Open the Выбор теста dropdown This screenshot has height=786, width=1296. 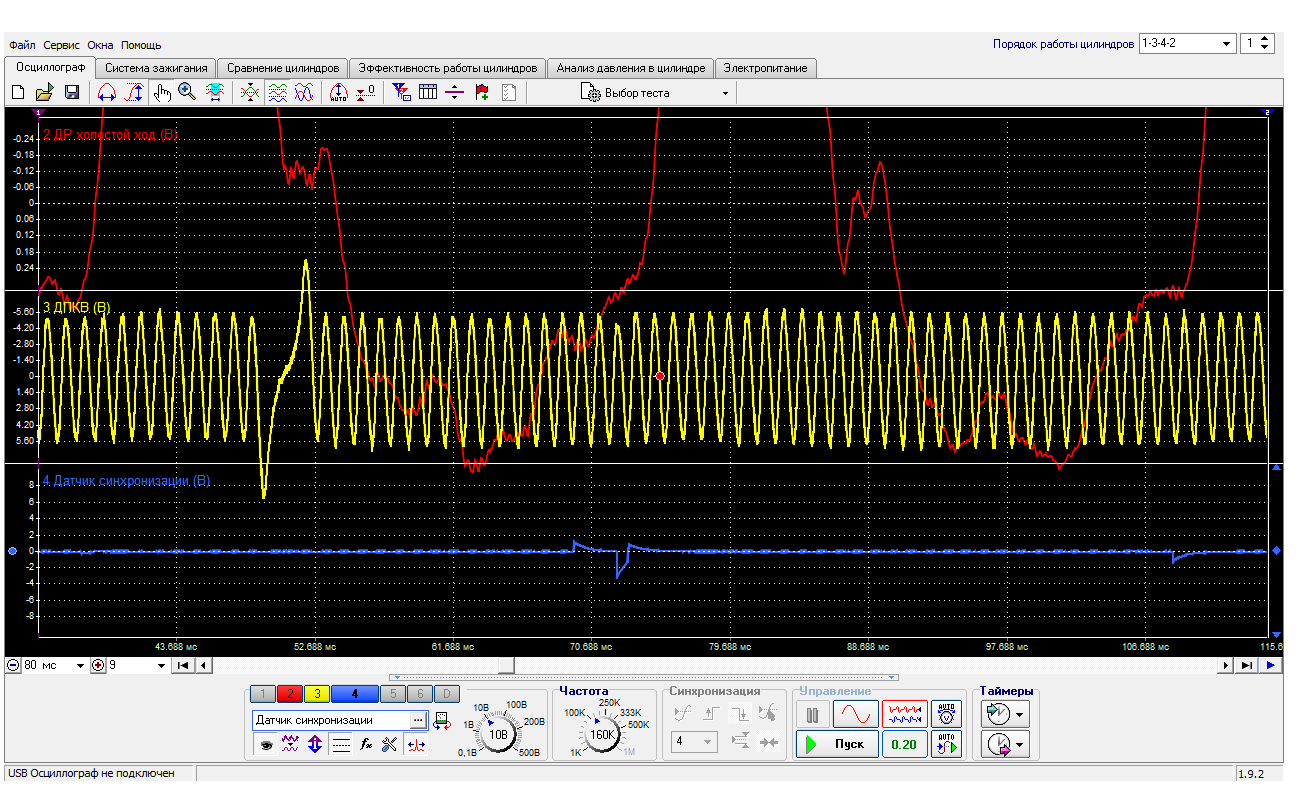655,93
